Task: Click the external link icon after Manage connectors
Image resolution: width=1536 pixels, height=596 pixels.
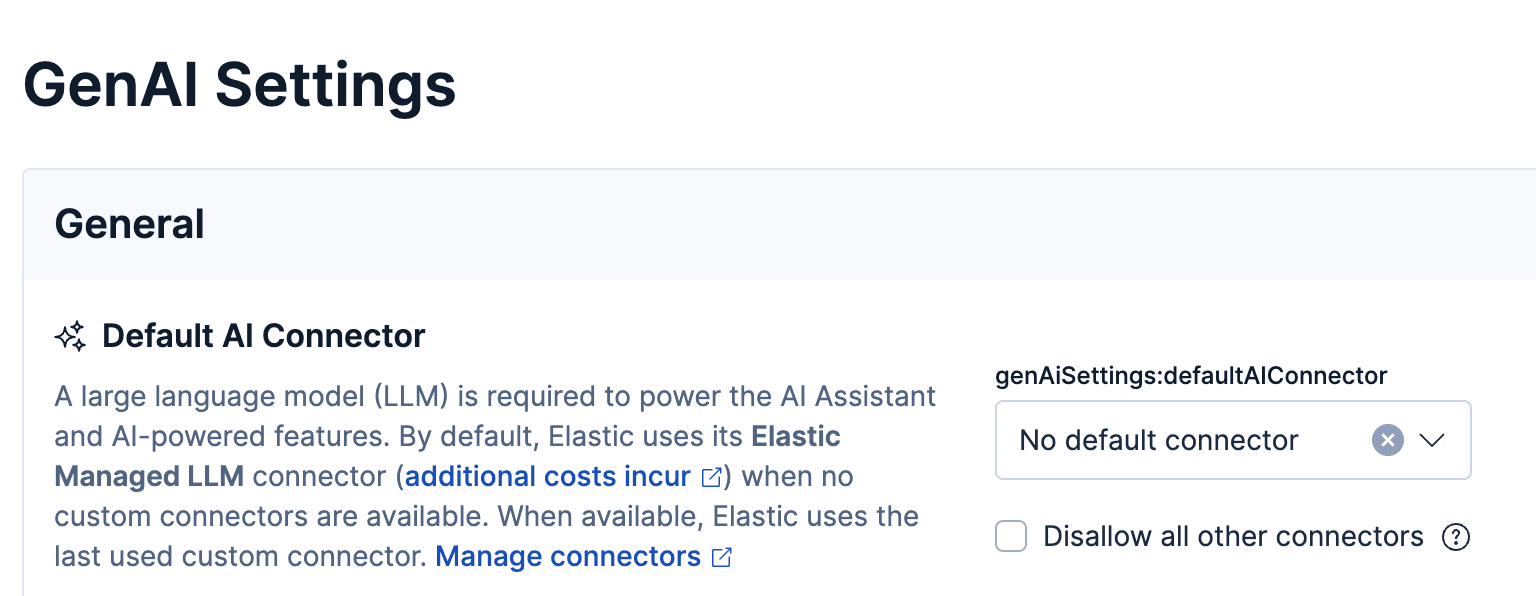Action: [x=721, y=557]
